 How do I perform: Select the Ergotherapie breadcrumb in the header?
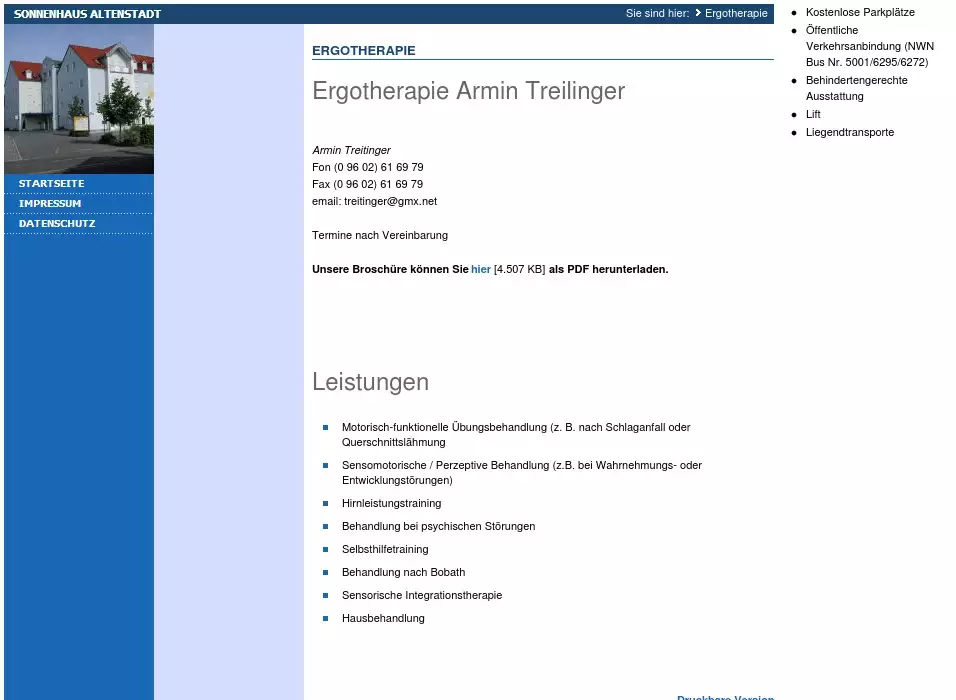coord(736,14)
